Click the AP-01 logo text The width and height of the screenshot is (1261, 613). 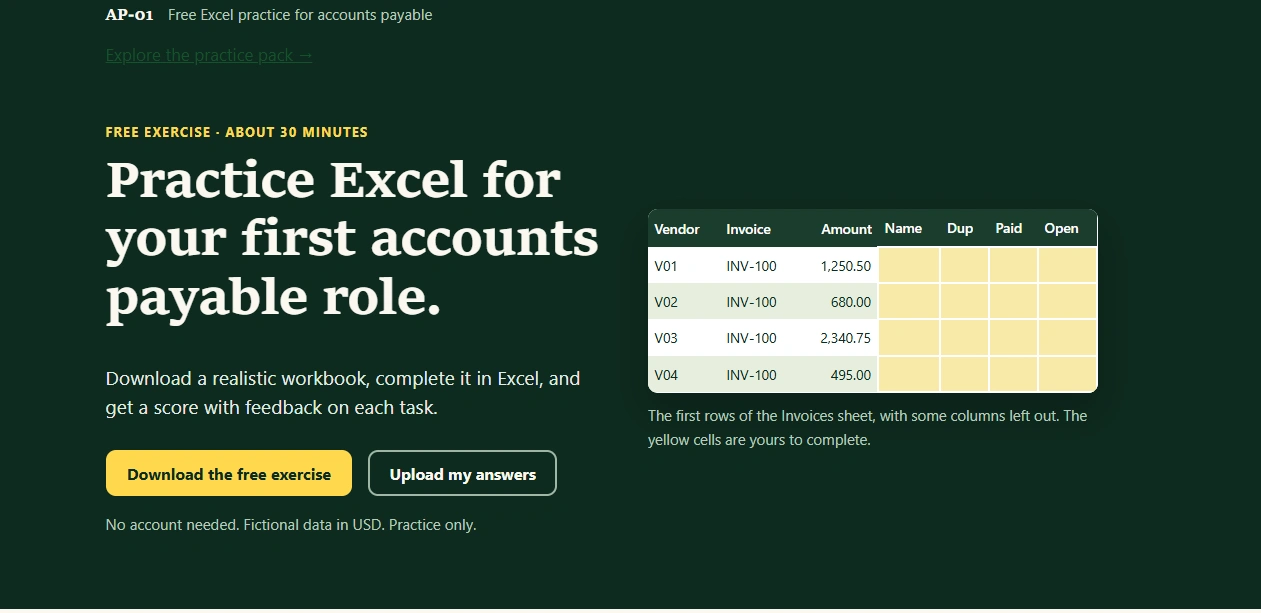click(x=129, y=15)
